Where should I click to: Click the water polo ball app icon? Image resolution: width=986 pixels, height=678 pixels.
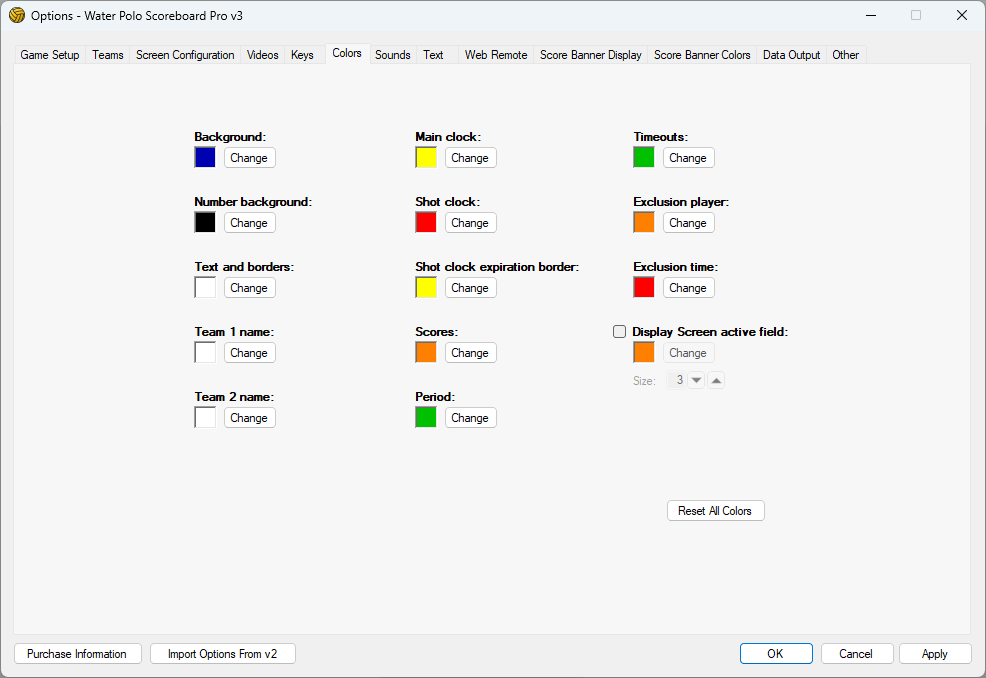[x=17, y=15]
